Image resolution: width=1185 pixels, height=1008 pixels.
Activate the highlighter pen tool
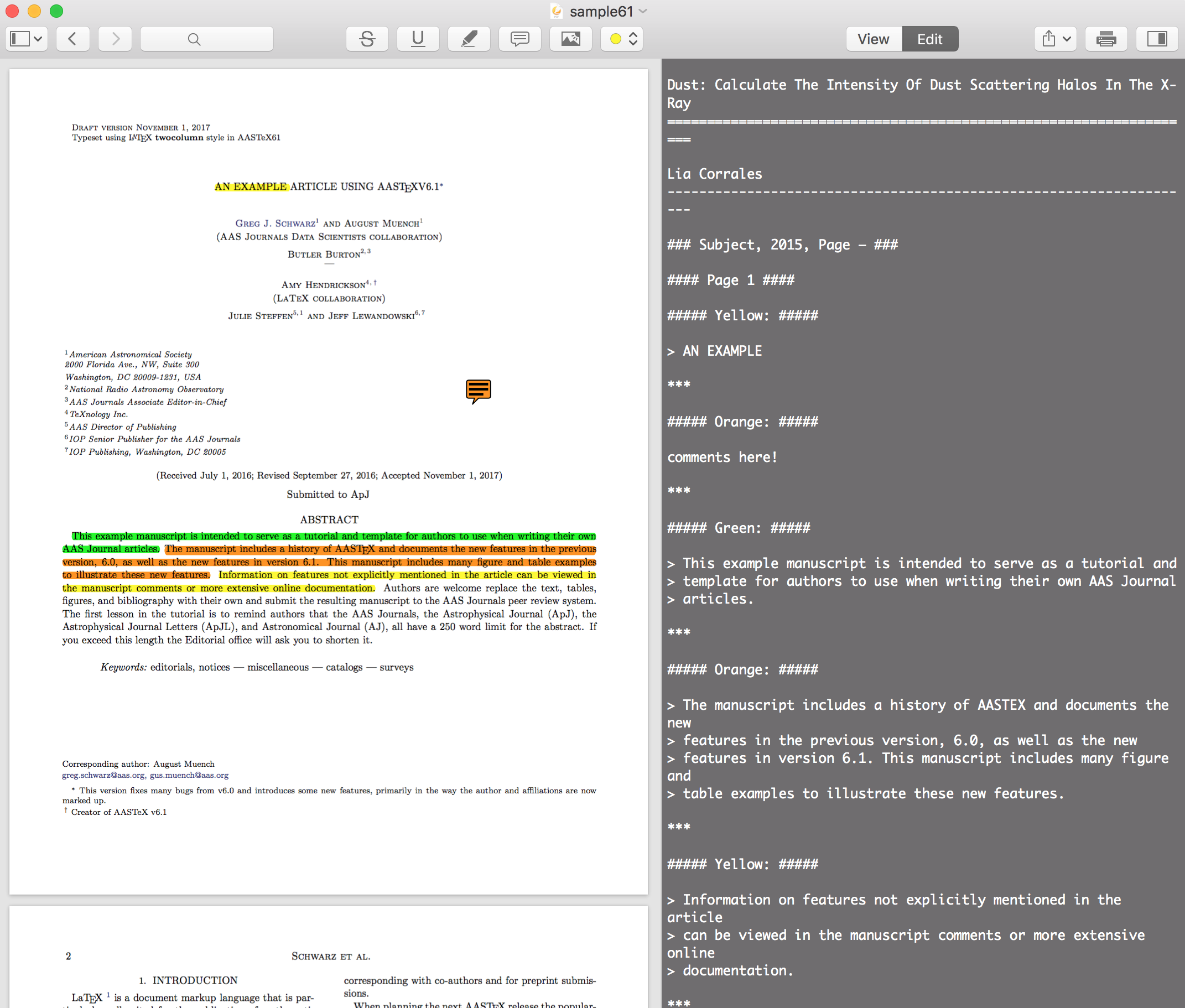[x=469, y=39]
